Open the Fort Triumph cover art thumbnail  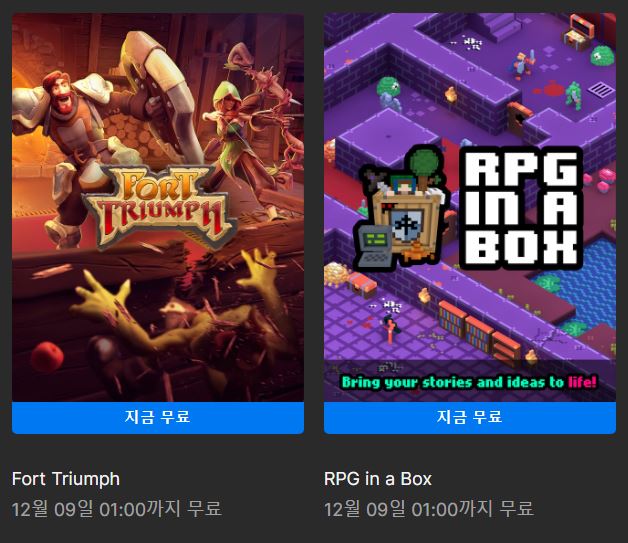(158, 207)
